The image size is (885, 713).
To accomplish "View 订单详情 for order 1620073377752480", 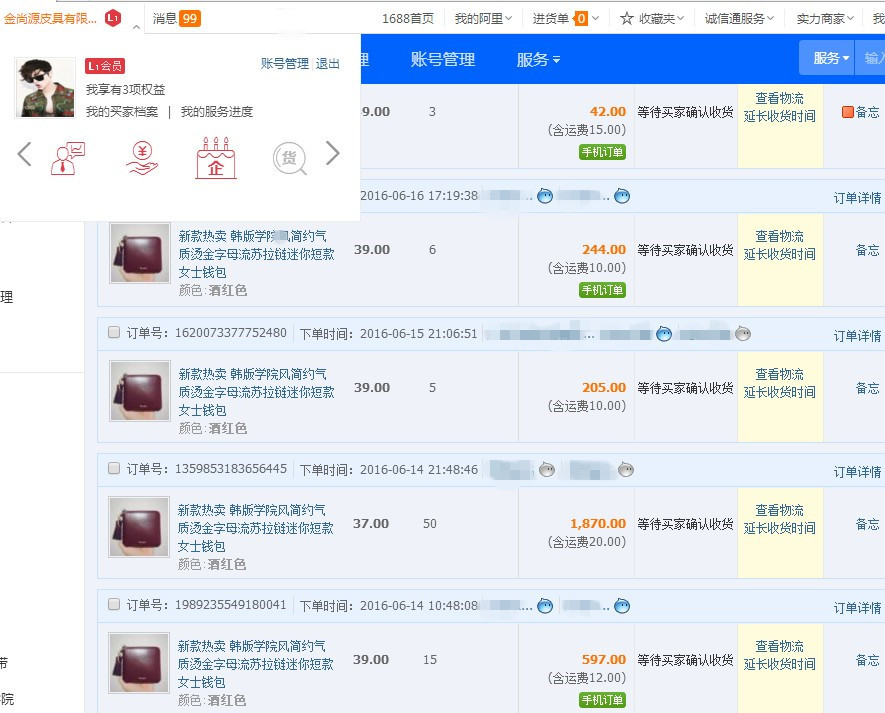I will point(857,336).
